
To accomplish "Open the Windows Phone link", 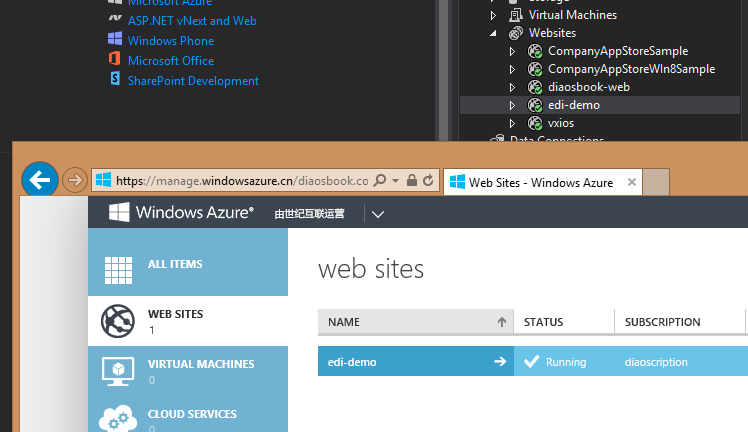I will [170, 41].
